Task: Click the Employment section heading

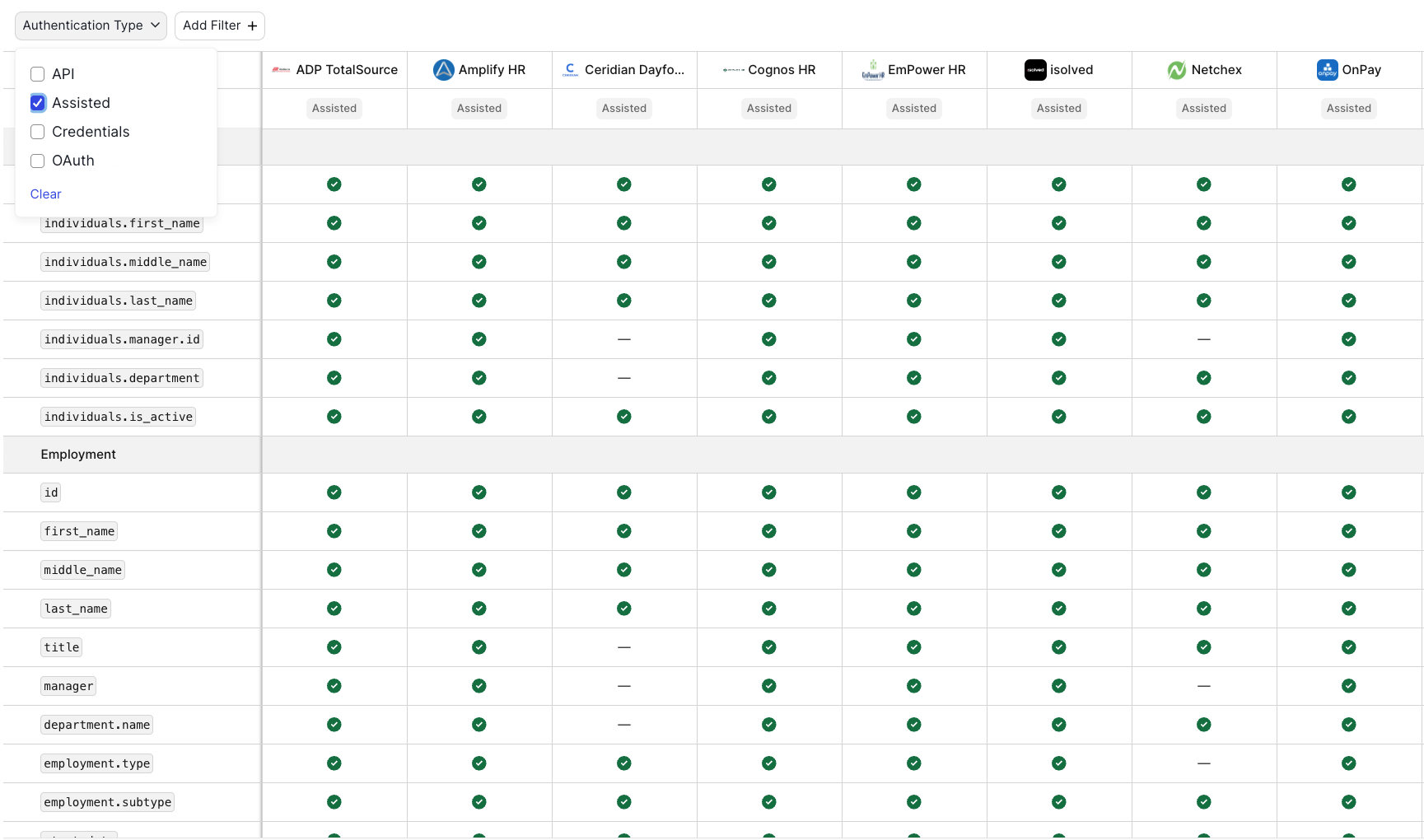Action: pos(78,455)
